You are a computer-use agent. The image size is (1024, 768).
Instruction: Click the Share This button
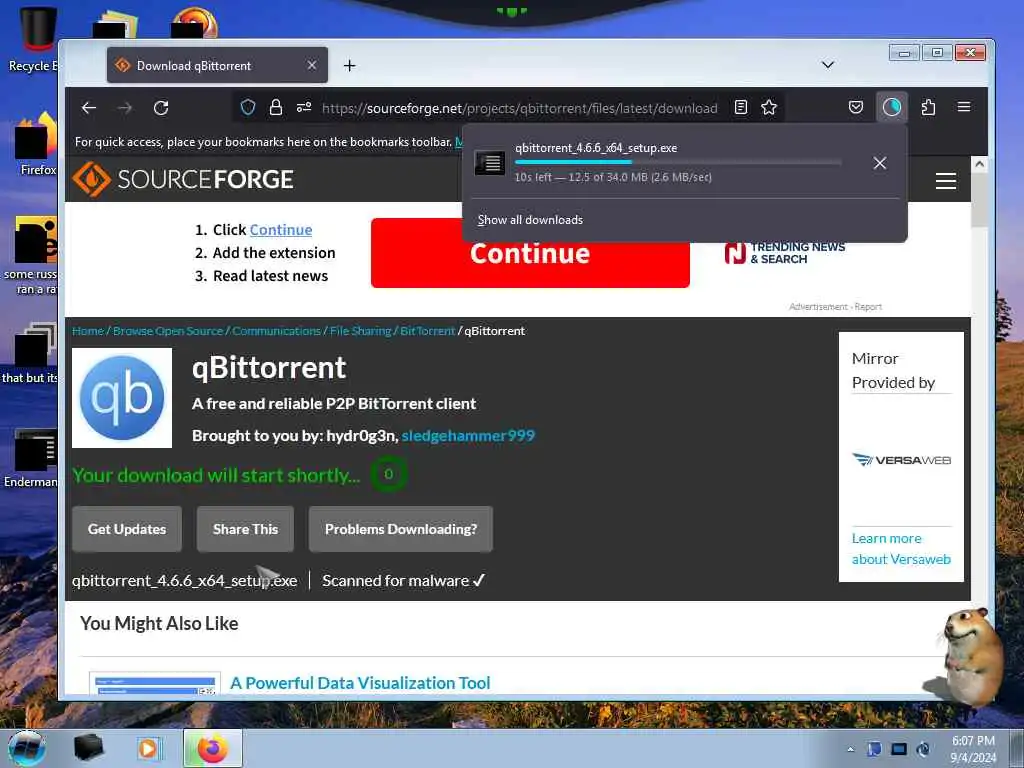[x=245, y=529]
